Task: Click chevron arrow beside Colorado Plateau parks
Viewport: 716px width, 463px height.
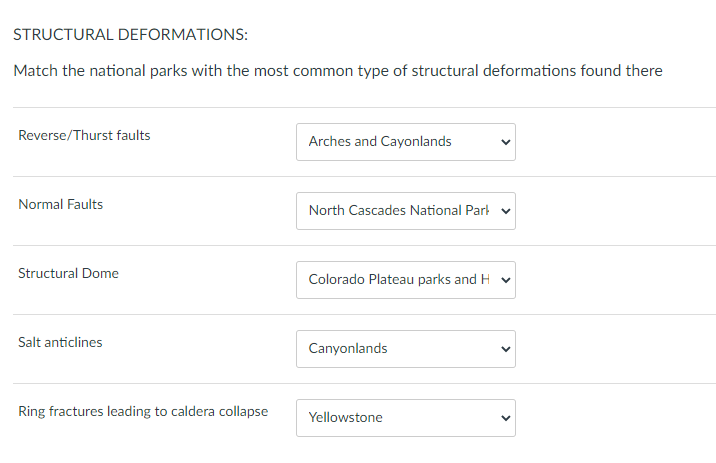Action: (x=505, y=280)
